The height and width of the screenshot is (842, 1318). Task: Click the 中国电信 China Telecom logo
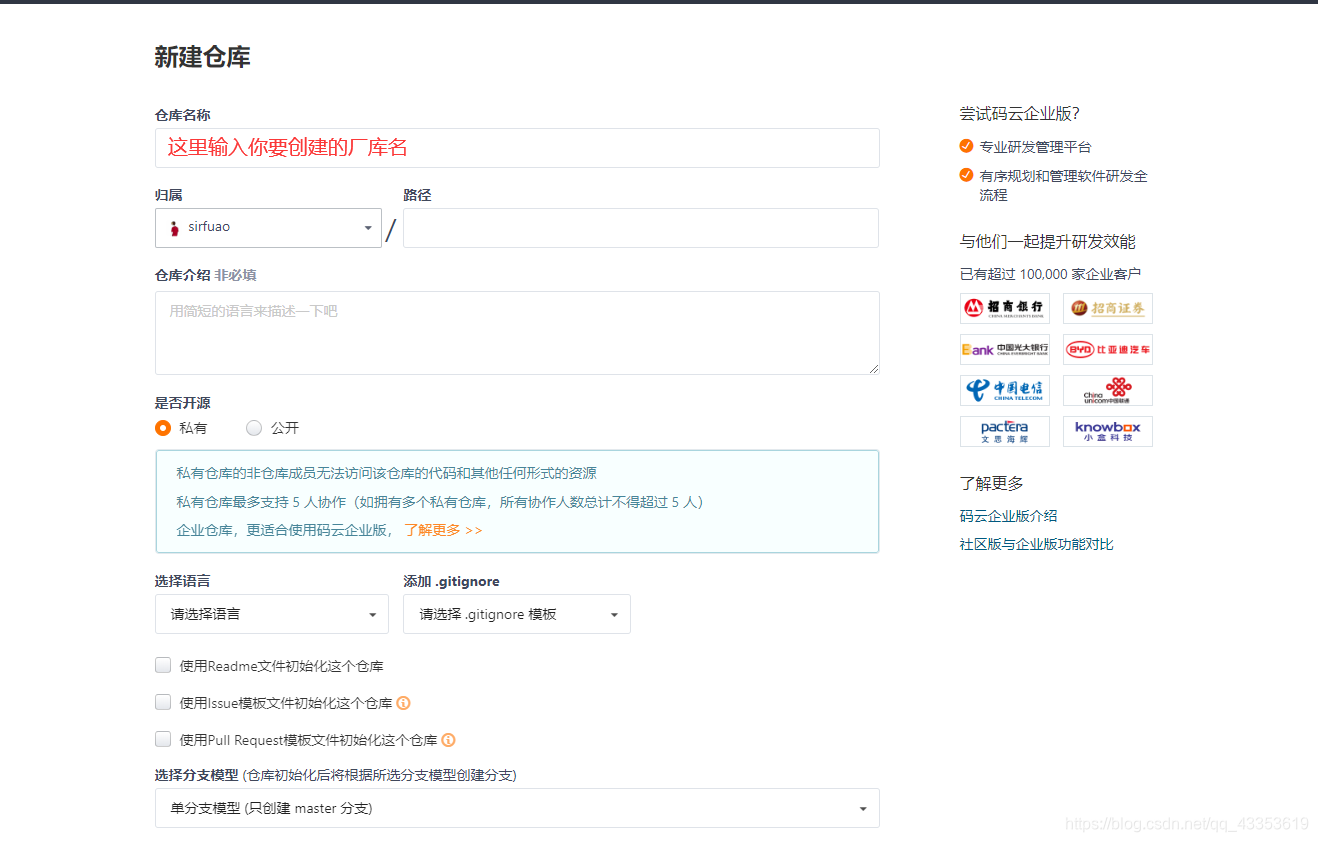coord(1004,390)
